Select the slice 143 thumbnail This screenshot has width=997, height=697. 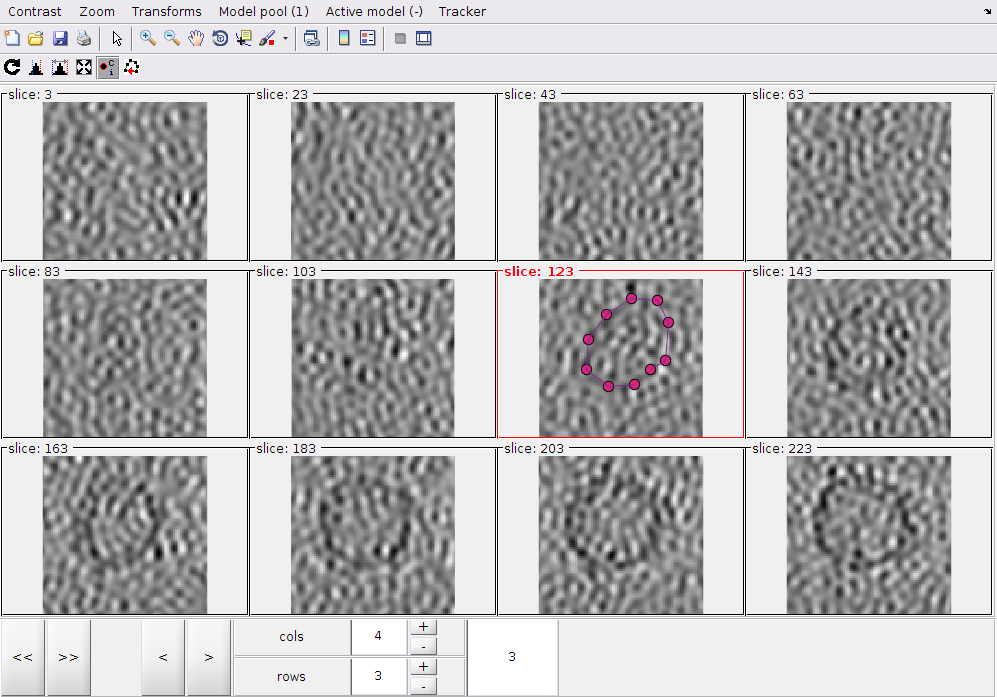click(x=869, y=357)
